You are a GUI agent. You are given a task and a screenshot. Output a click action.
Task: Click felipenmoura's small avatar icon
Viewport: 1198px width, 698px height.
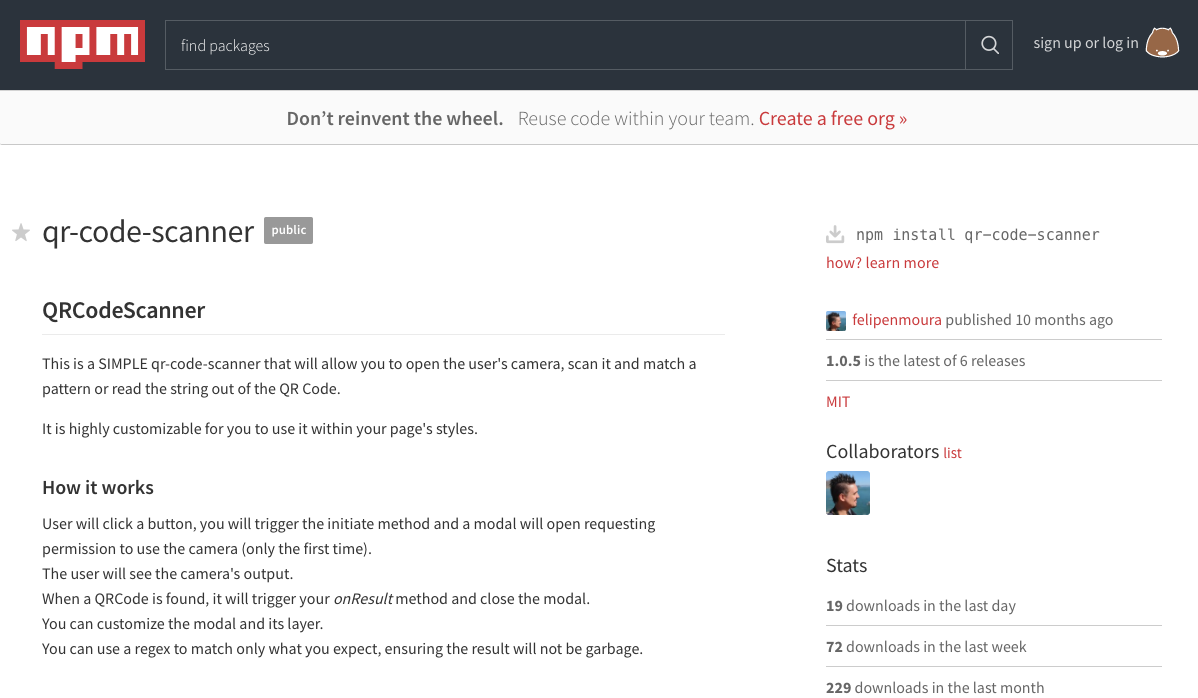click(836, 321)
